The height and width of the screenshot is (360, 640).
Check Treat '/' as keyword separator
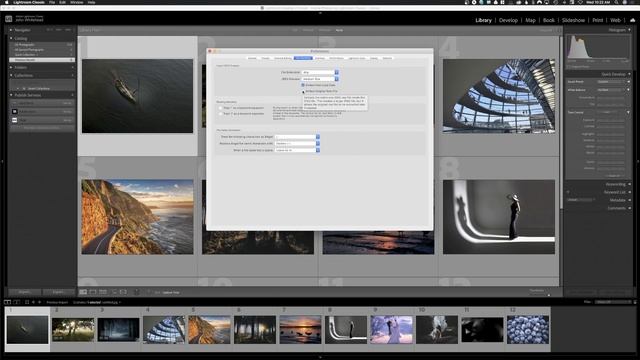point(220,113)
